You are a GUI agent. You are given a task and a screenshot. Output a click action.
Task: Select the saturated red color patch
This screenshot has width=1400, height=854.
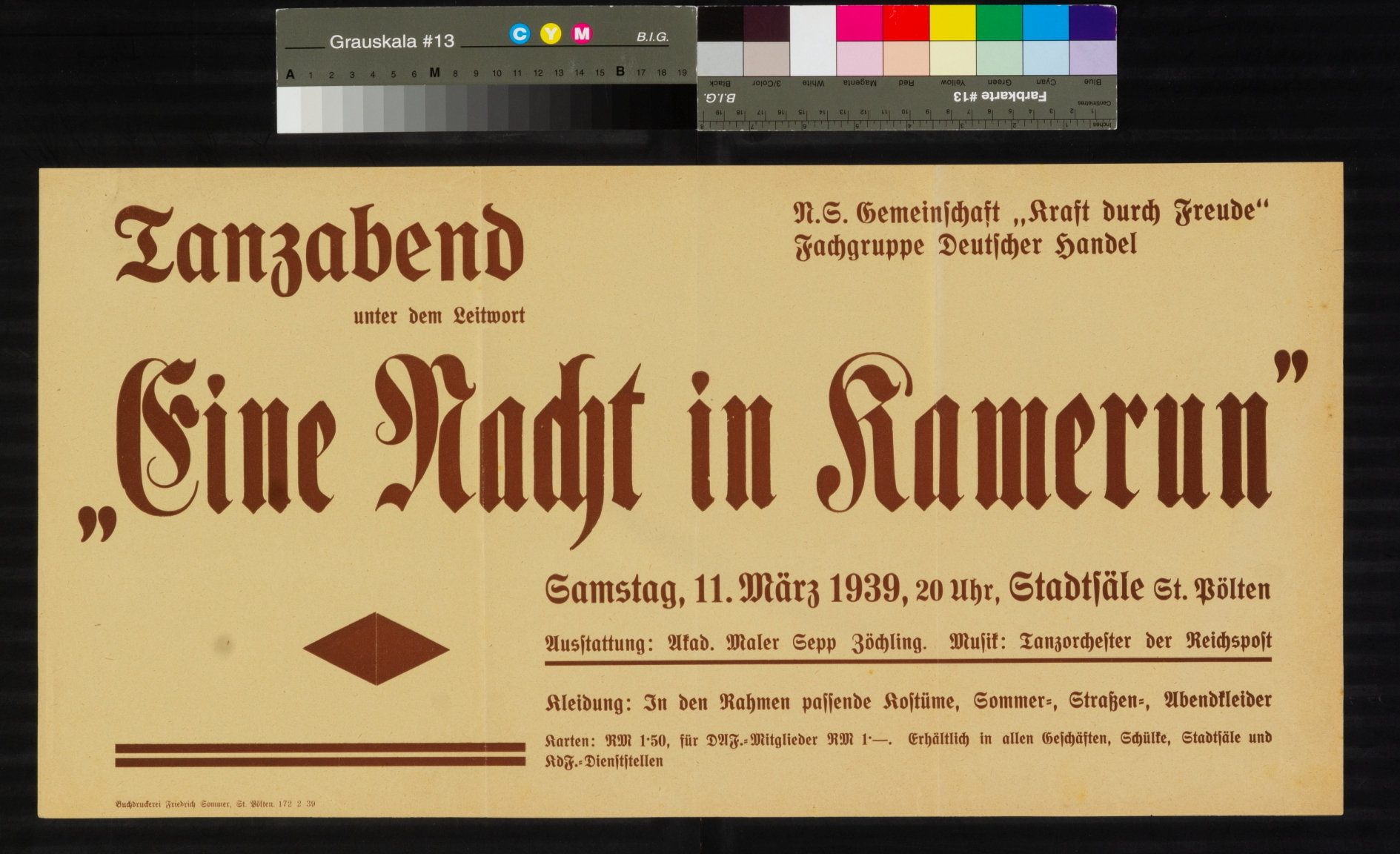[x=906, y=24]
